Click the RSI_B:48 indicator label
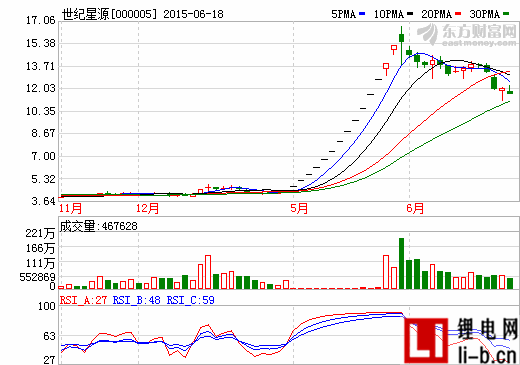Image resolution: width=520 pixels, height=365 pixels. click(x=137, y=300)
